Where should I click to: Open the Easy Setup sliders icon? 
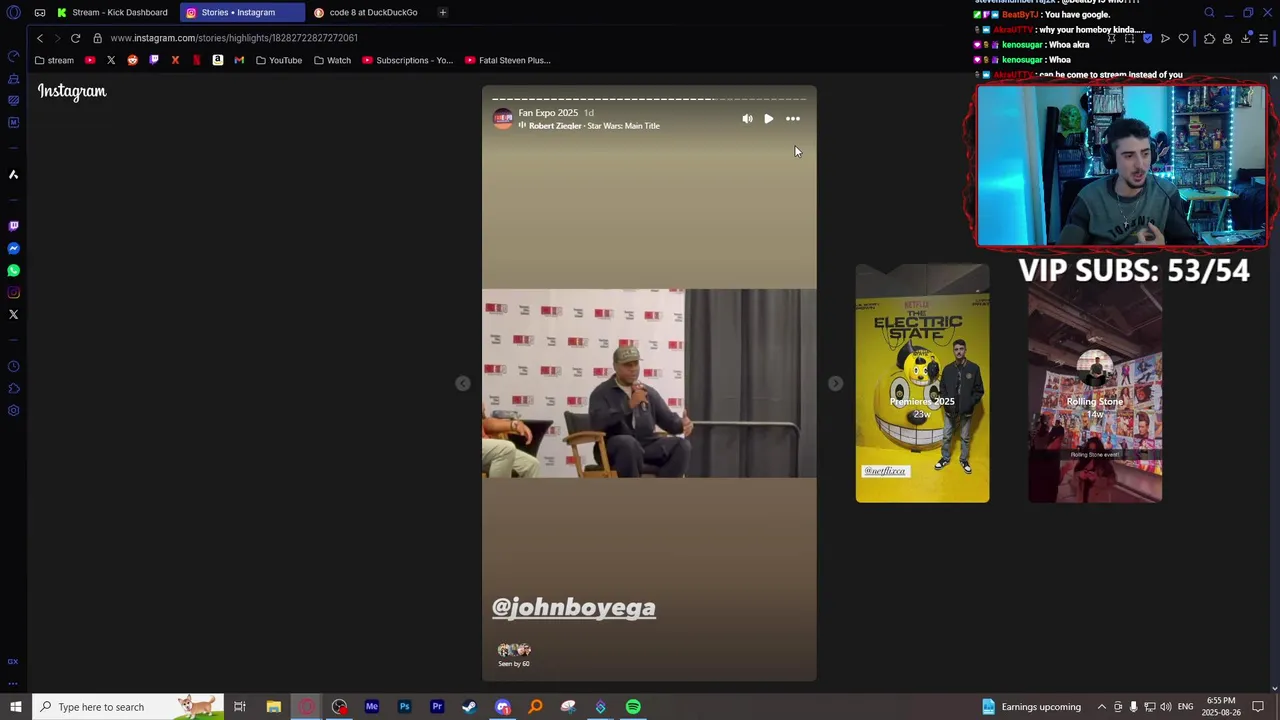pyautogui.click(x=1264, y=38)
